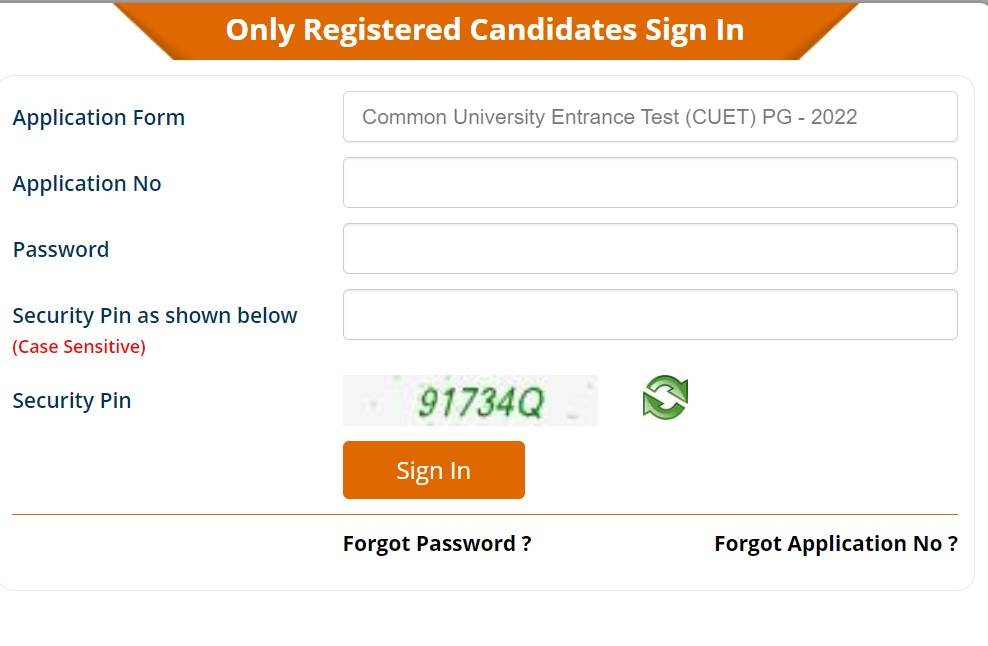This screenshot has height=646, width=988.
Task: Select the Security Pin entry field
Action: tap(650, 315)
